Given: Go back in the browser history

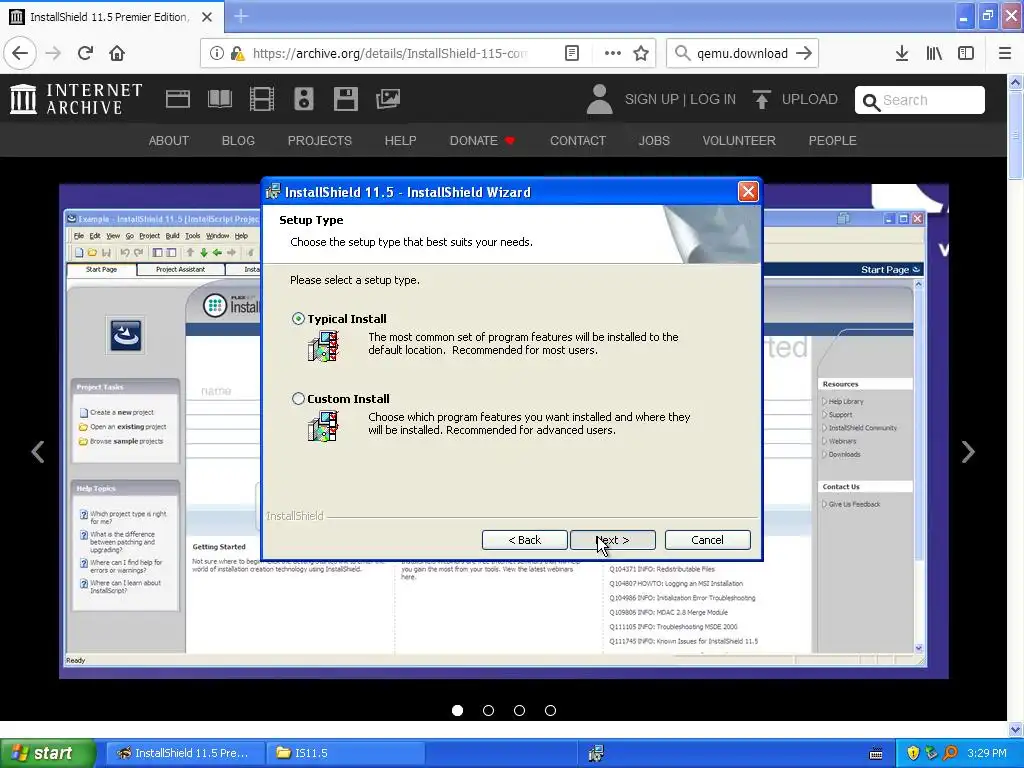Looking at the screenshot, I should [x=20, y=53].
